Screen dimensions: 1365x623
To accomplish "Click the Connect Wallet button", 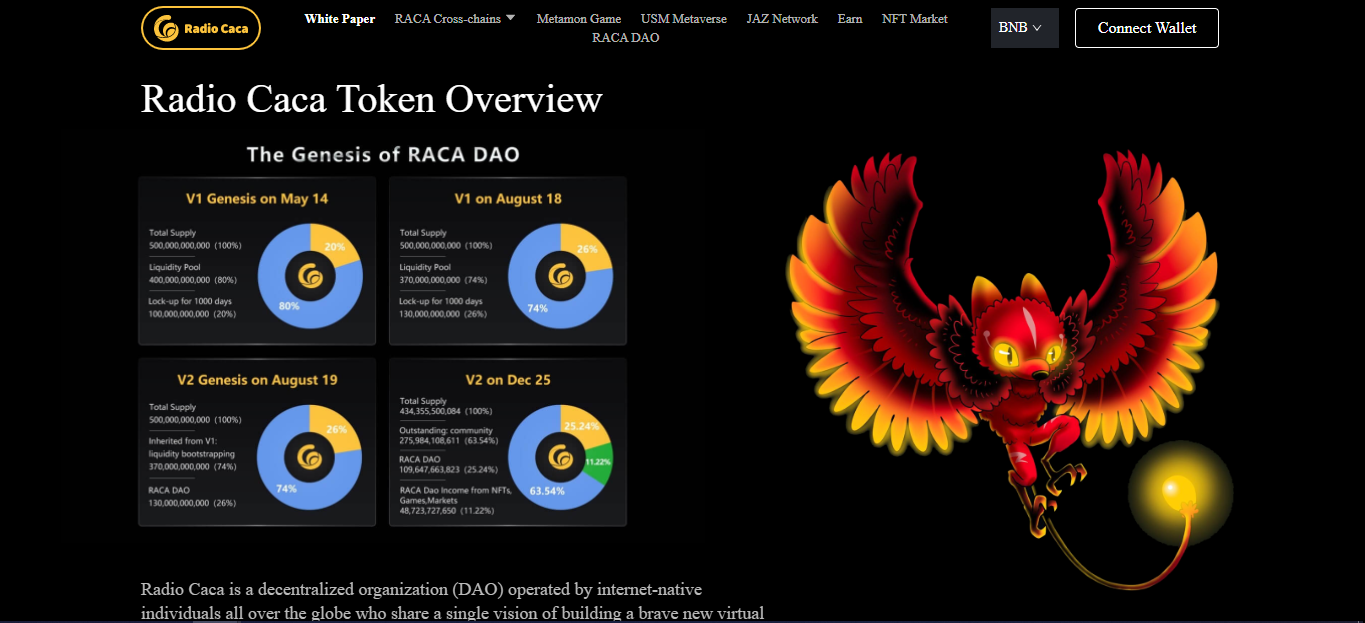I will tap(1147, 28).
